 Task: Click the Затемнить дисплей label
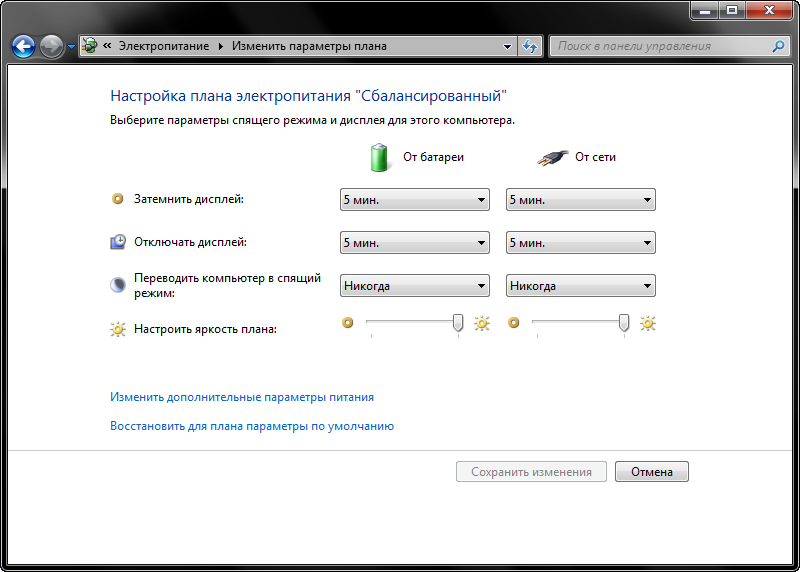[x=189, y=199]
